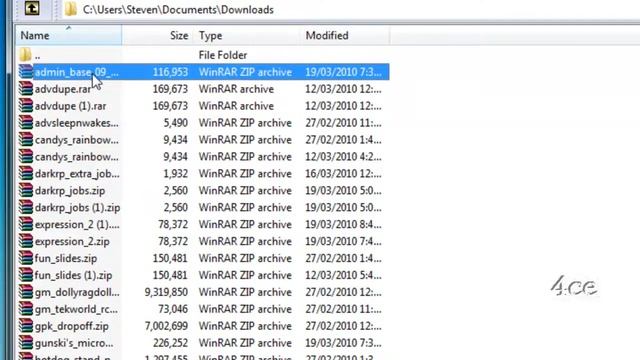Click the advdupe (1).rar archive icon
The width and height of the screenshot is (640, 360).
(26, 106)
